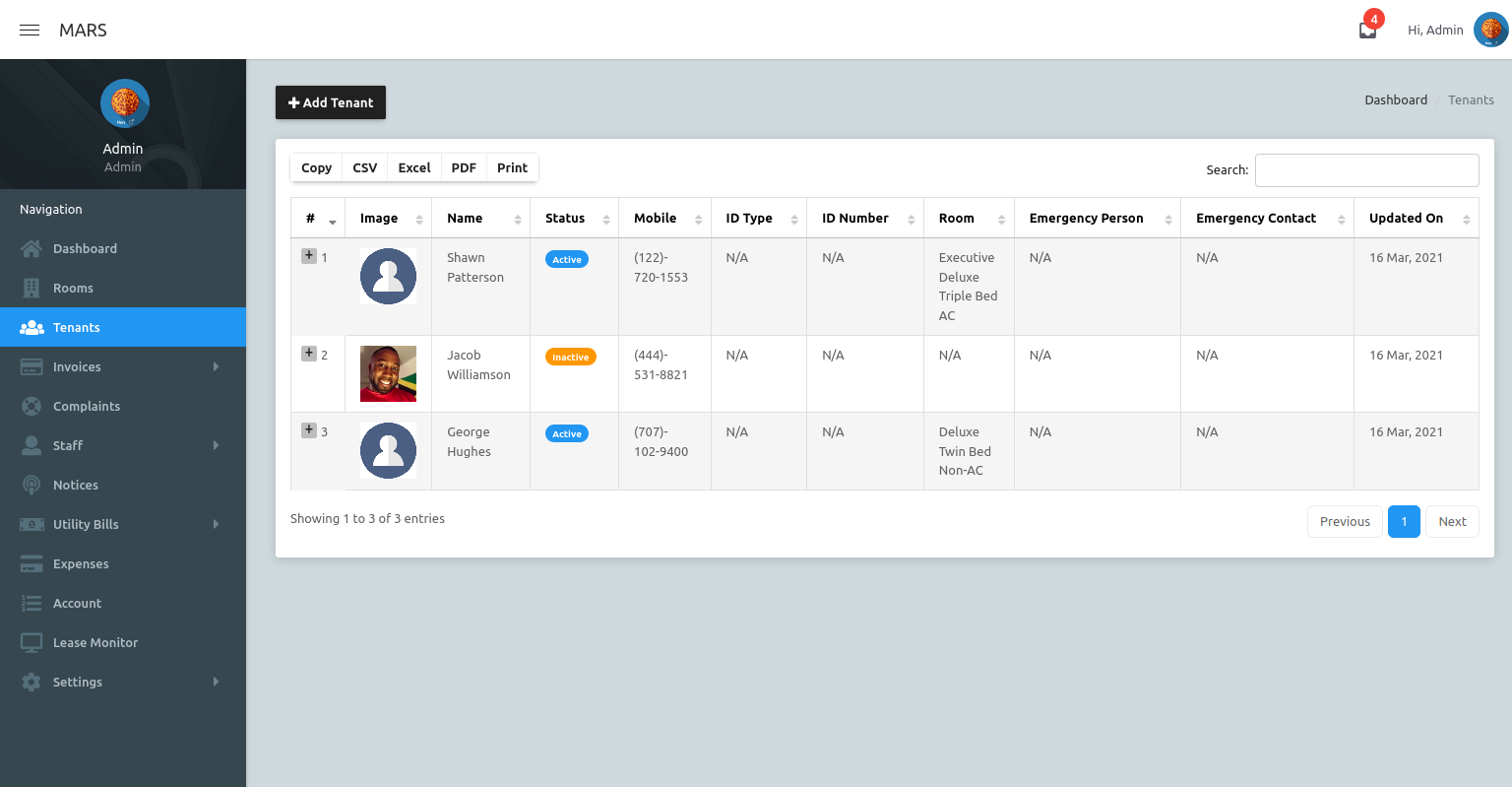Open the Account list icon
1512x787 pixels.
[x=33, y=603]
